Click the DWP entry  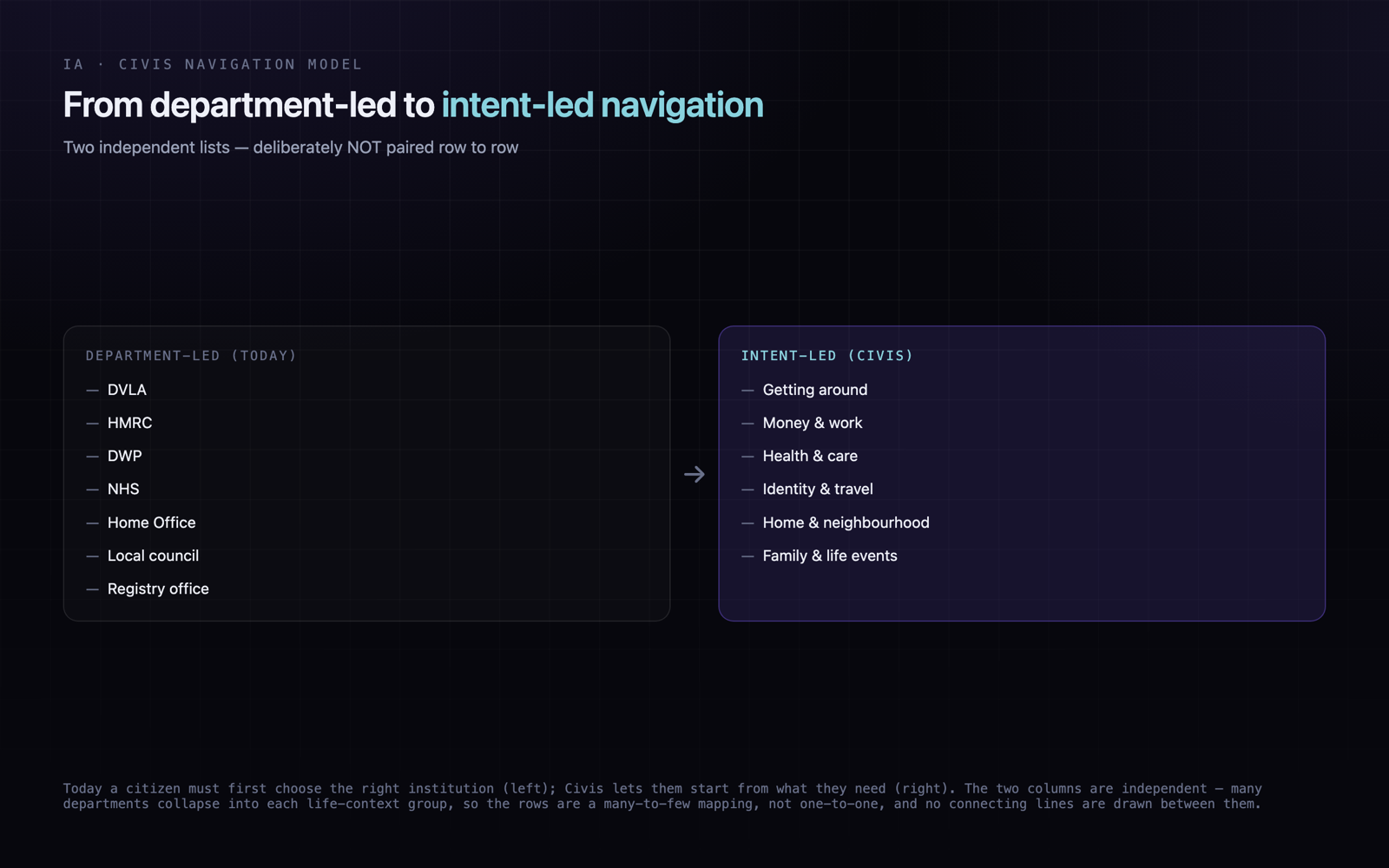pyautogui.click(x=124, y=456)
